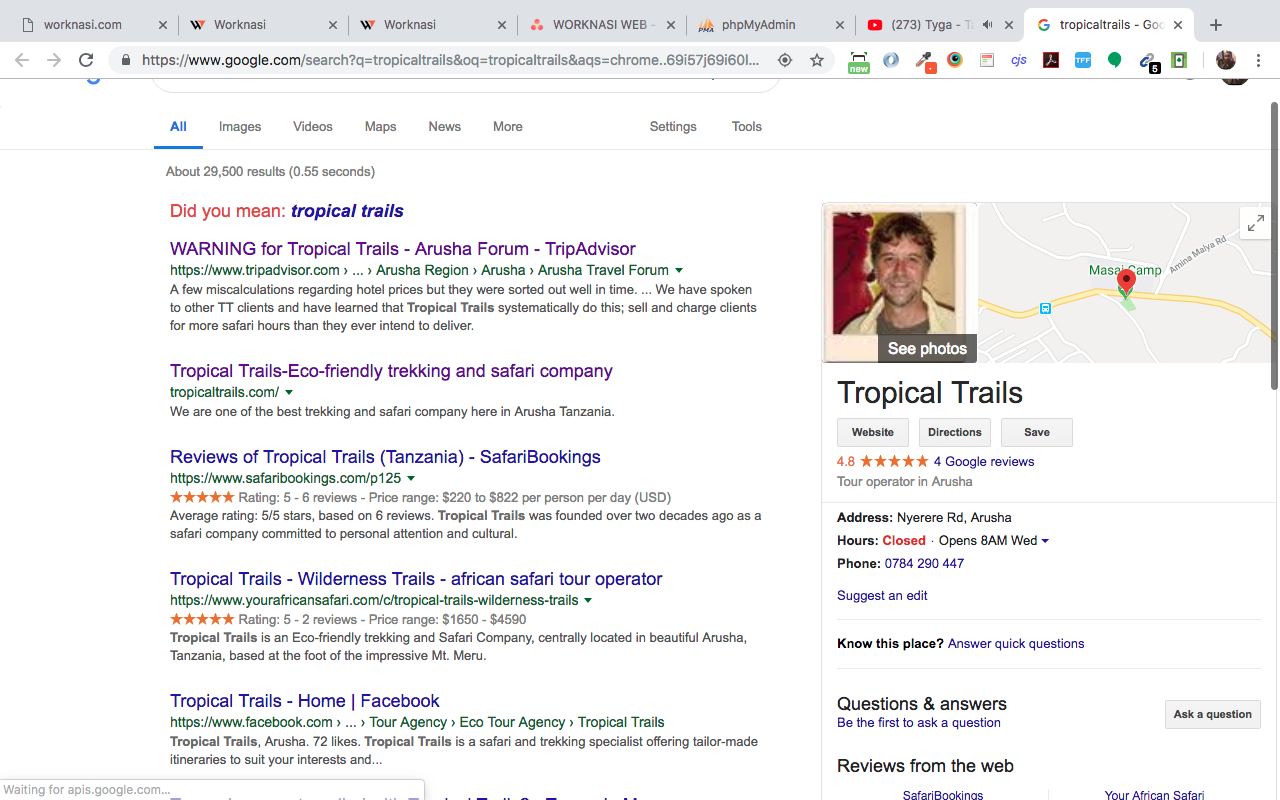The image size is (1280, 800).
Task: Click phone number 0784 290 447
Action: point(924,563)
